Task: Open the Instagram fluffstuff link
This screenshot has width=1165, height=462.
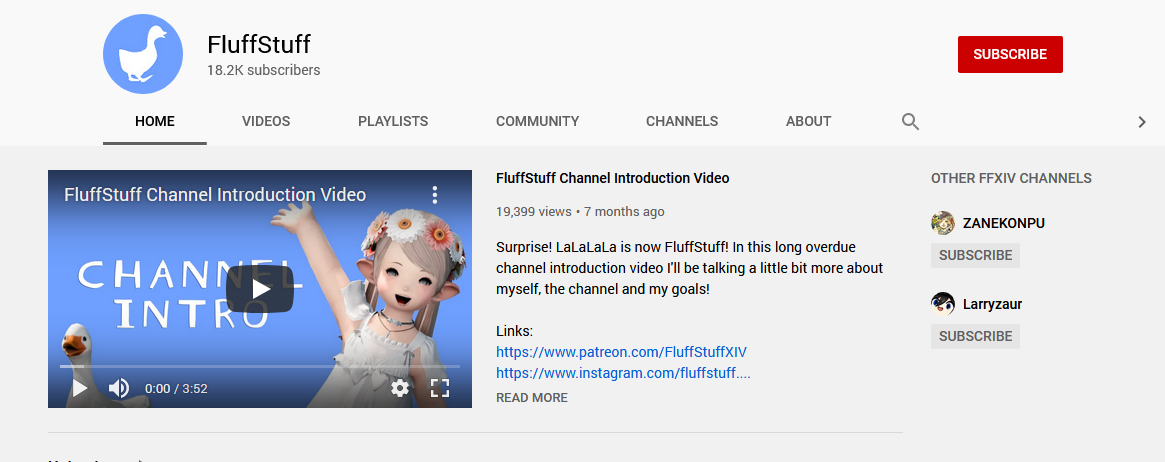Action: tap(623, 373)
